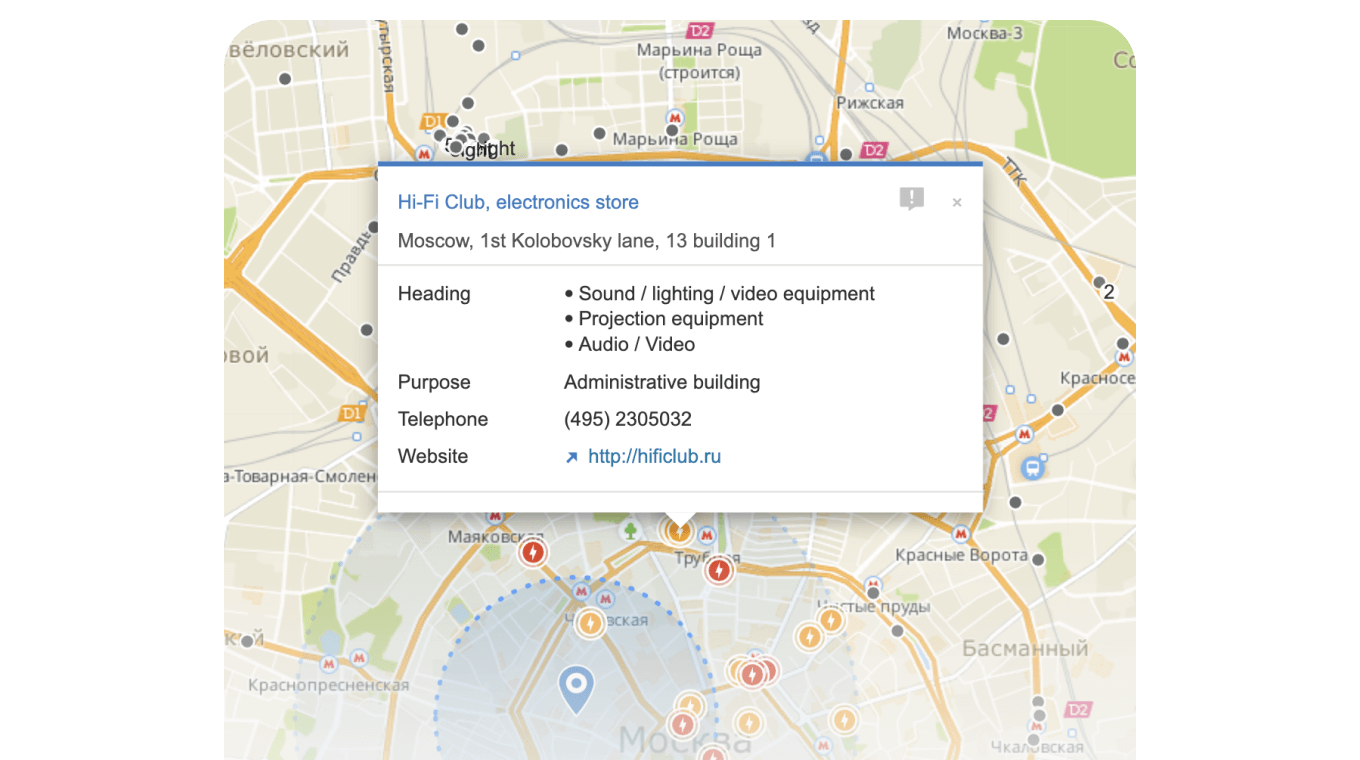Click the green tree park icon
This screenshot has height=760, width=1360.
(x=630, y=530)
